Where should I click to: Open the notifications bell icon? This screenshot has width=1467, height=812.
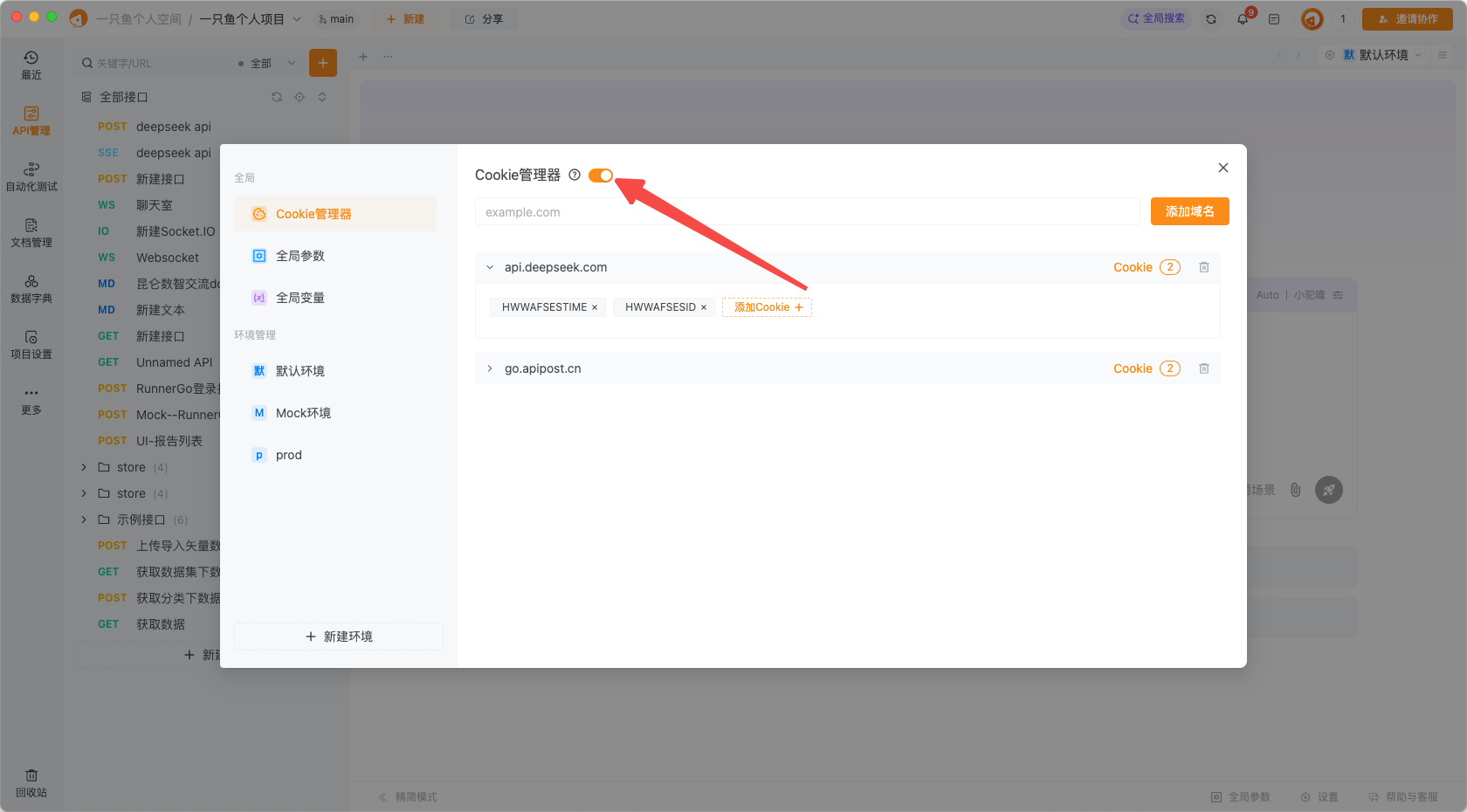1243,19
